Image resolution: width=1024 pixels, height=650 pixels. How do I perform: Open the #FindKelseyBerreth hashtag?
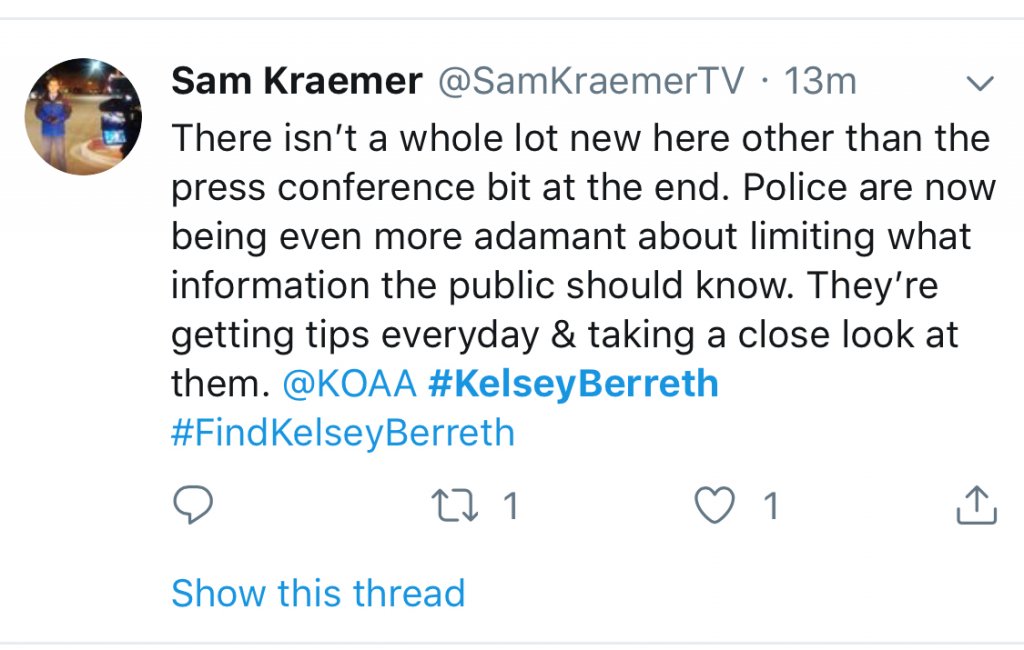[x=343, y=433]
